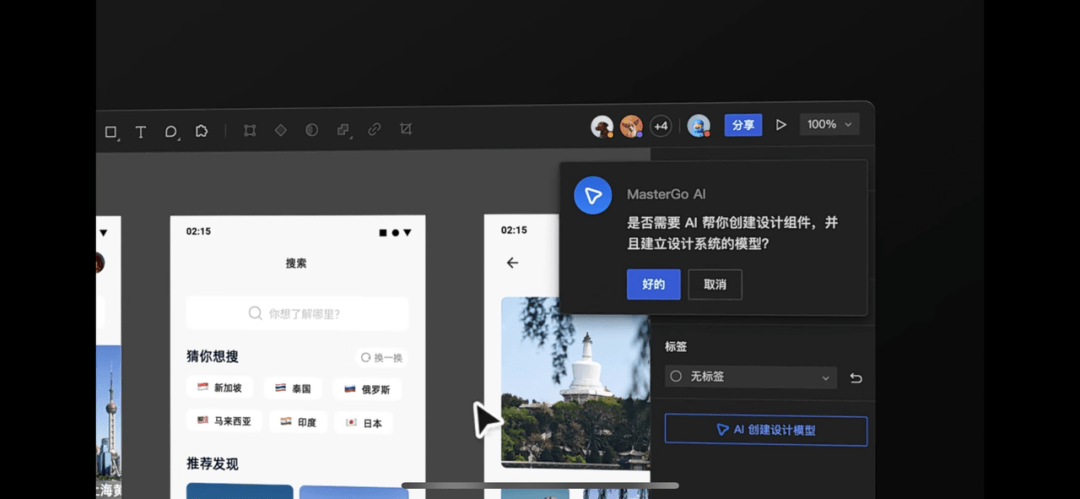This screenshot has height=499, width=1080.
Task: Click the AI 创建设计模型 button
Action: pos(766,430)
